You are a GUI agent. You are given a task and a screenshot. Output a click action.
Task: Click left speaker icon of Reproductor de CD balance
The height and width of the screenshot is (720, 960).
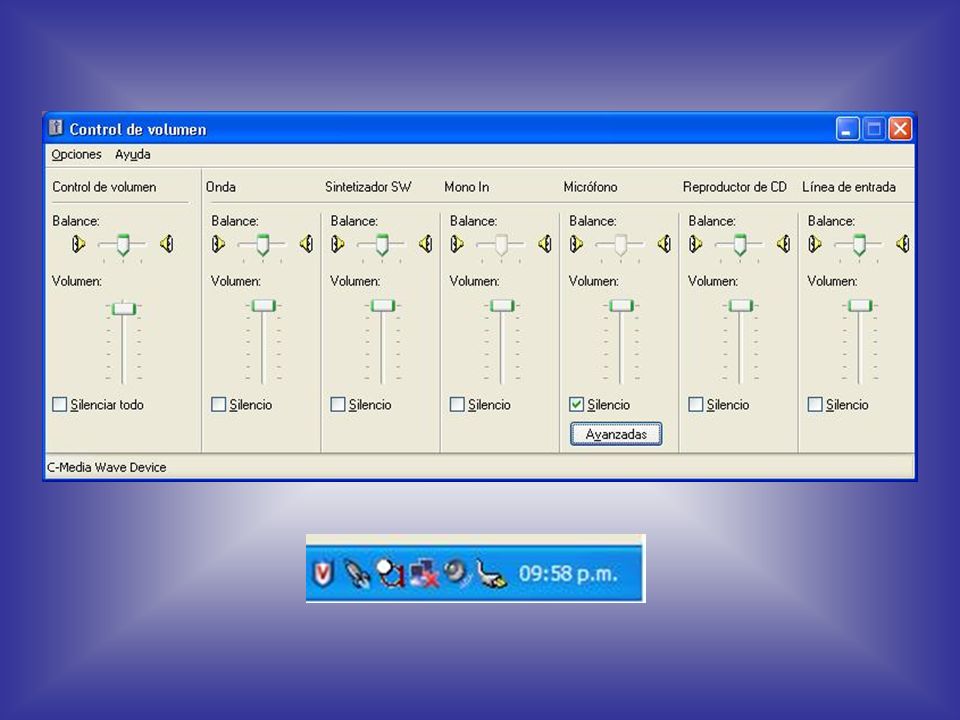coord(696,244)
